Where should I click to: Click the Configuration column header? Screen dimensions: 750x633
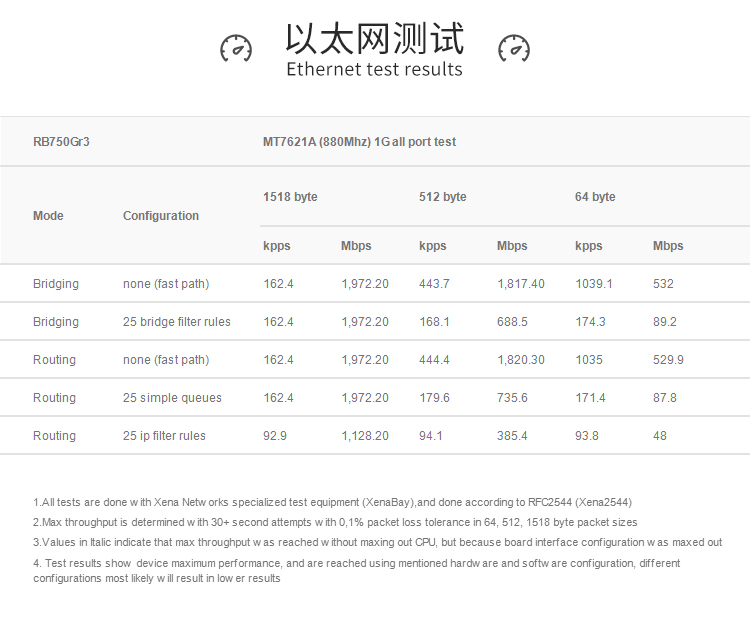point(161,216)
